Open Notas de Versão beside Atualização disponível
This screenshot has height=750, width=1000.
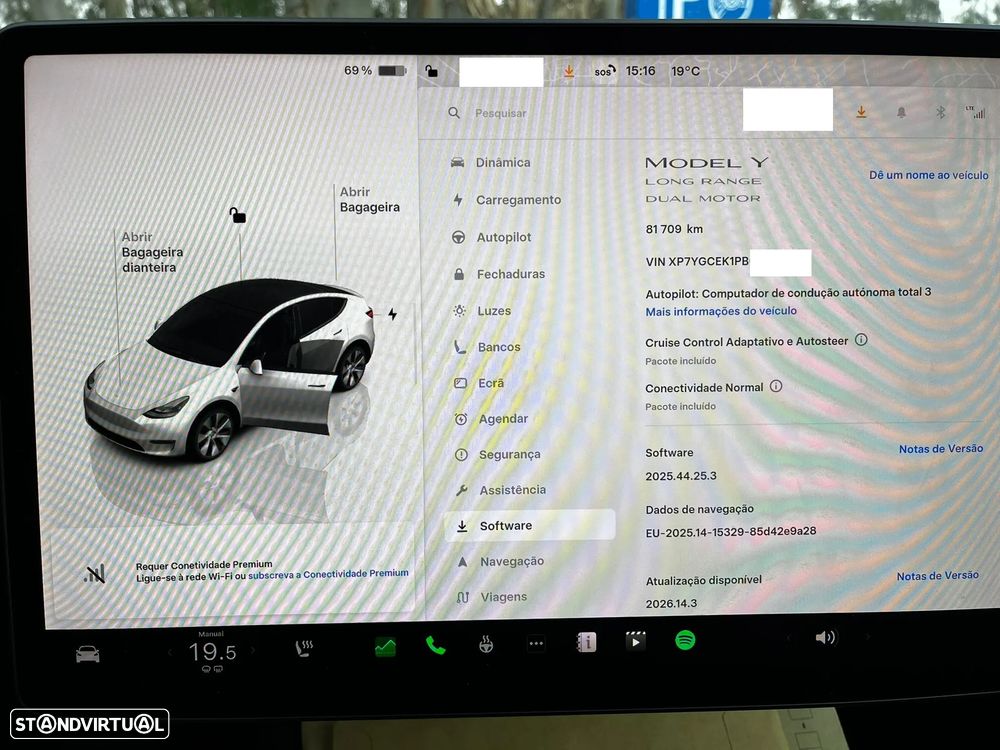(x=938, y=576)
